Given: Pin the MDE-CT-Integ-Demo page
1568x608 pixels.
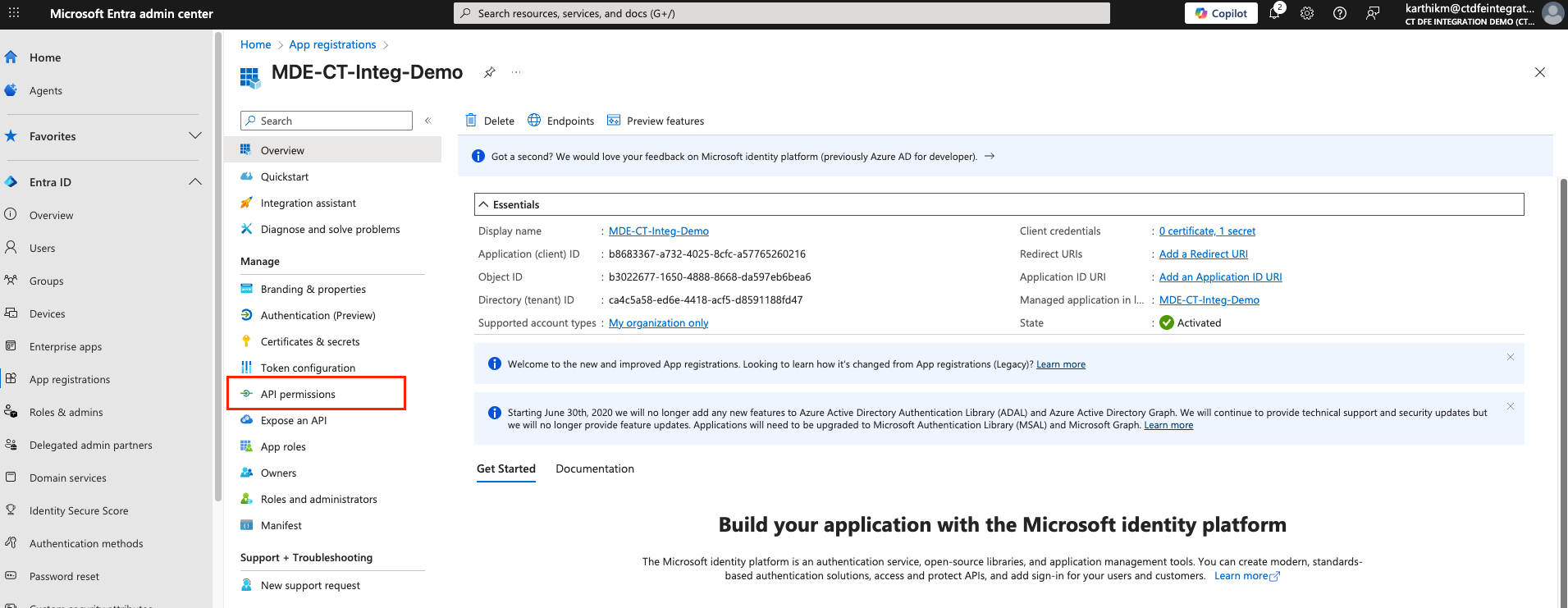Looking at the screenshot, I should [x=490, y=72].
